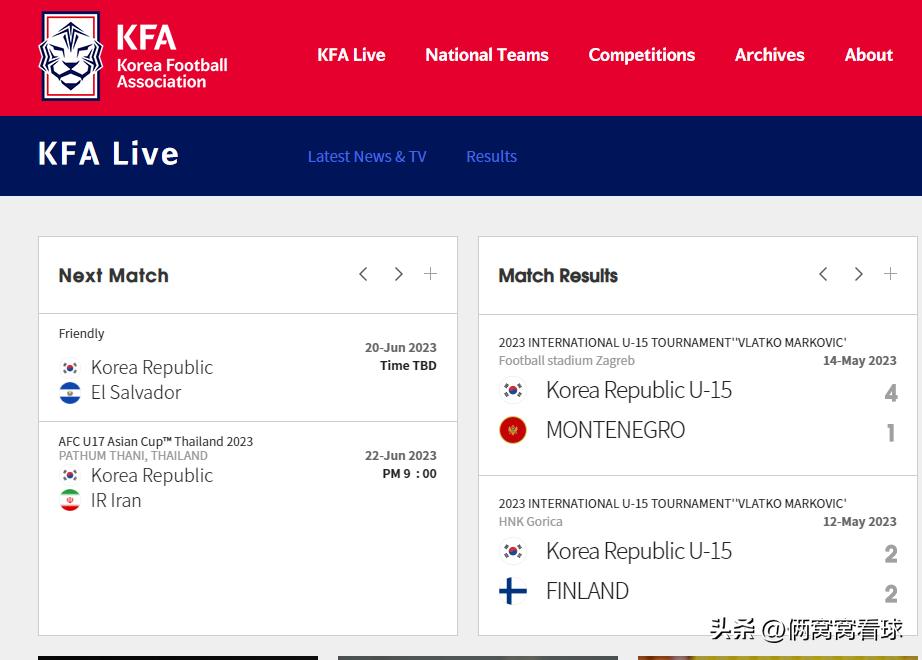Image resolution: width=922 pixels, height=660 pixels.
Task: Show following match in Next Match panel
Action: [398, 274]
